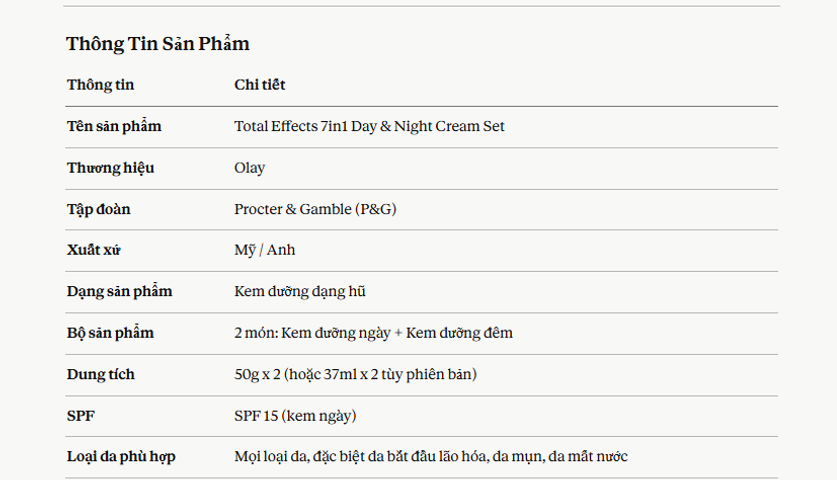Click the 'Dung tích' row label
This screenshot has height=480, width=837.
tap(100, 374)
